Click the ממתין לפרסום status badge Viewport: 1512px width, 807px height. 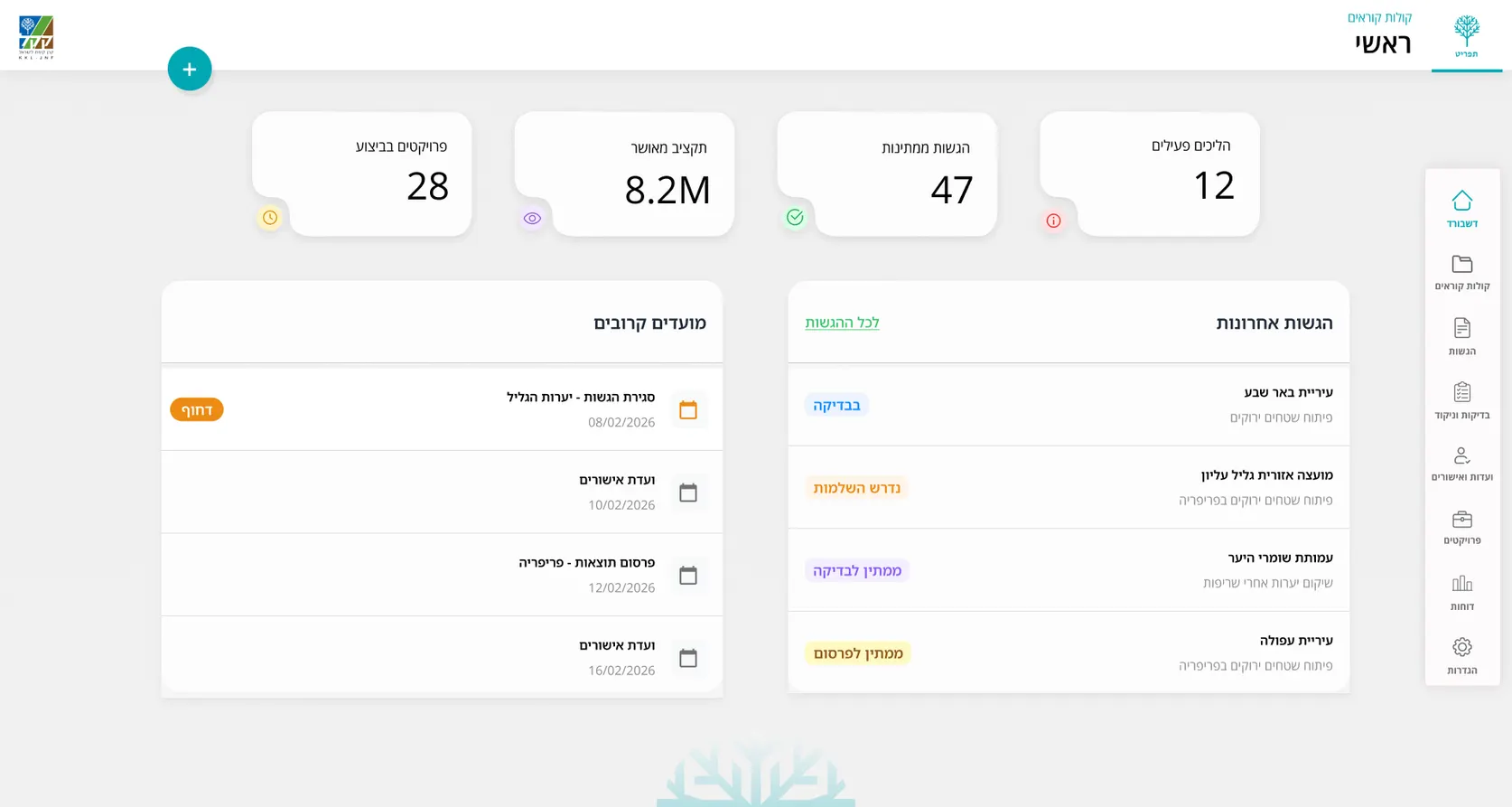[x=858, y=653]
